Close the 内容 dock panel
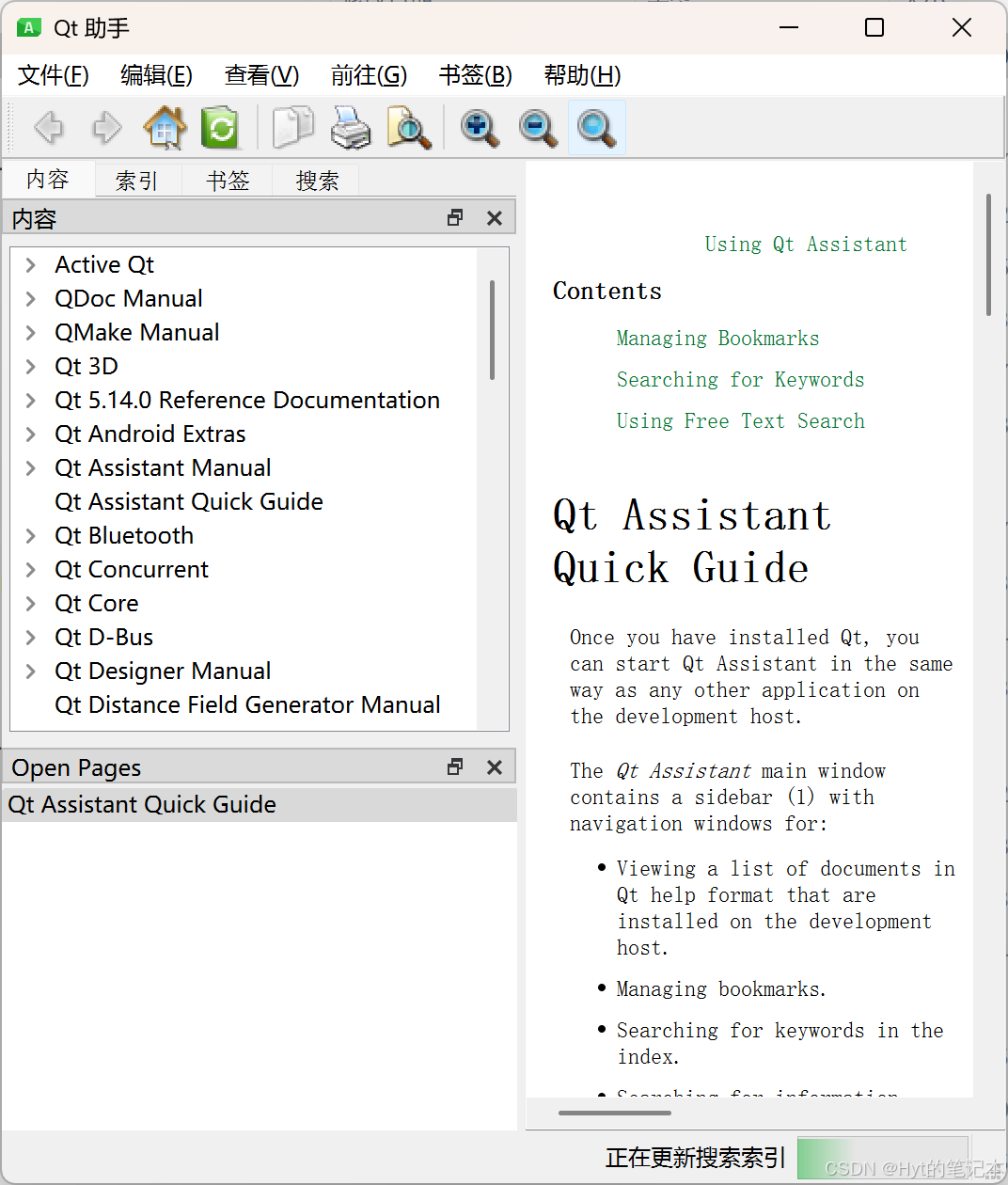Screen dimensions: 1008x1185 coord(495,218)
